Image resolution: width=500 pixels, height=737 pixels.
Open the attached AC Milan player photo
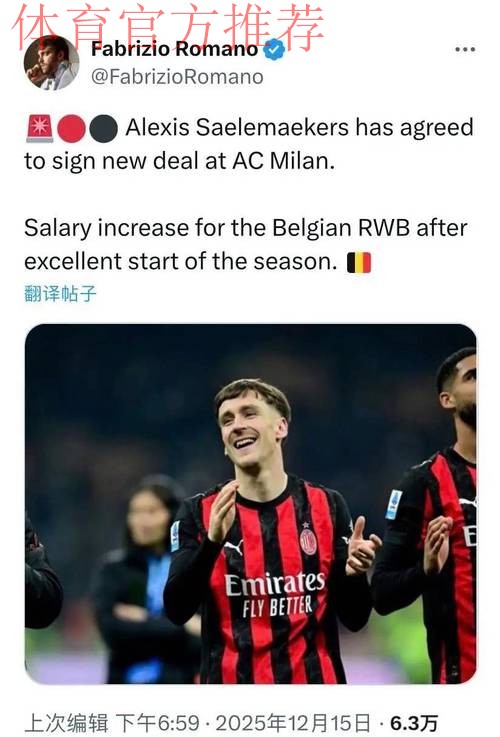(250, 503)
